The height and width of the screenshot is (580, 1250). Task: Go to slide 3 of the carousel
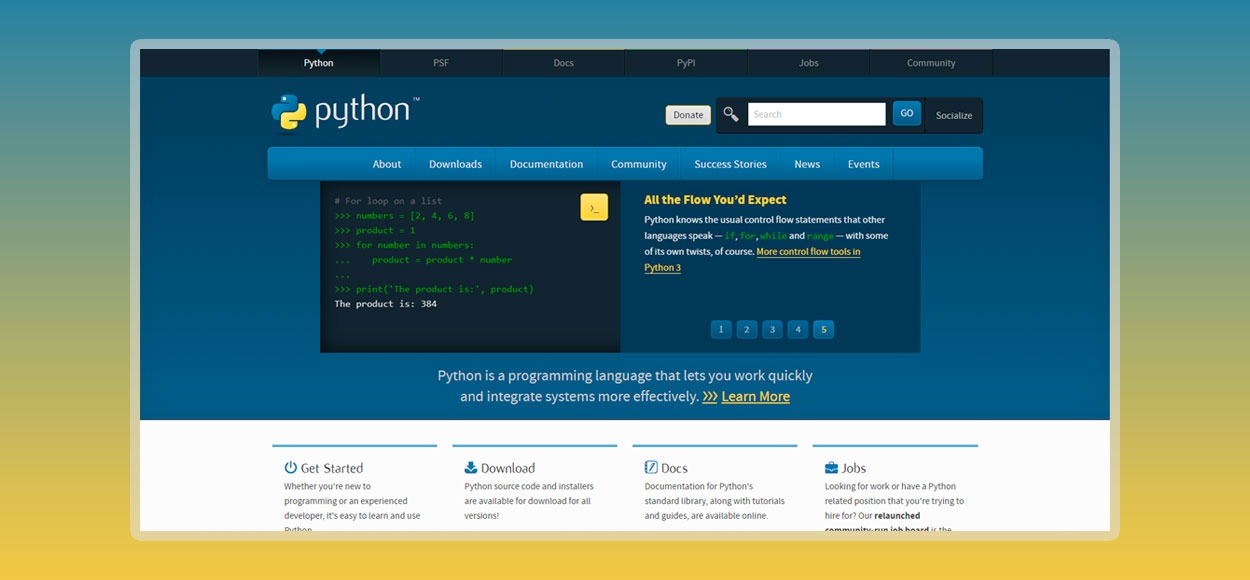click(x=772, y=329)
